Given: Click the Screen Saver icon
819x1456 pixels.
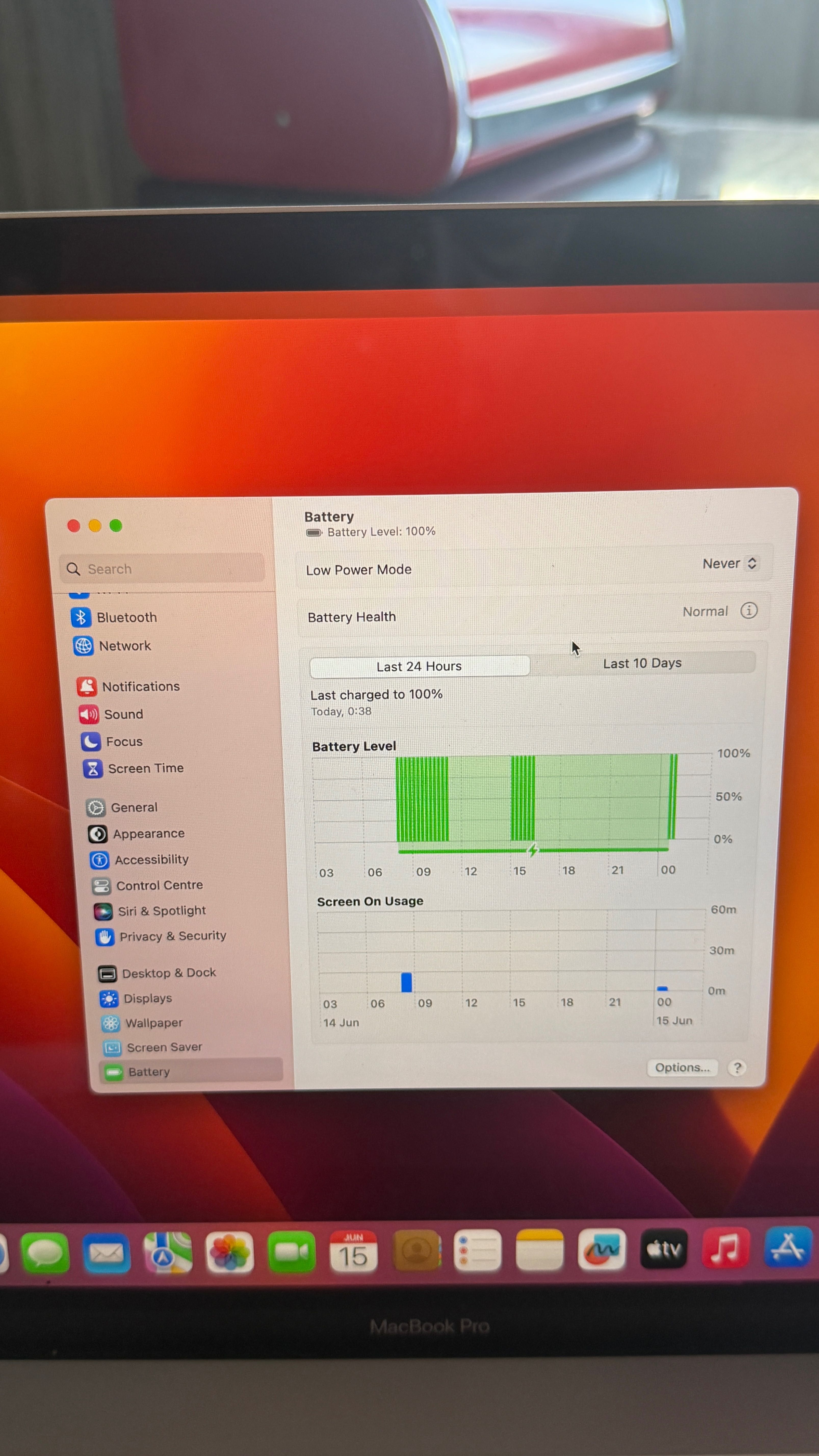Looking at the screenshot, I should click(112, 1047).
